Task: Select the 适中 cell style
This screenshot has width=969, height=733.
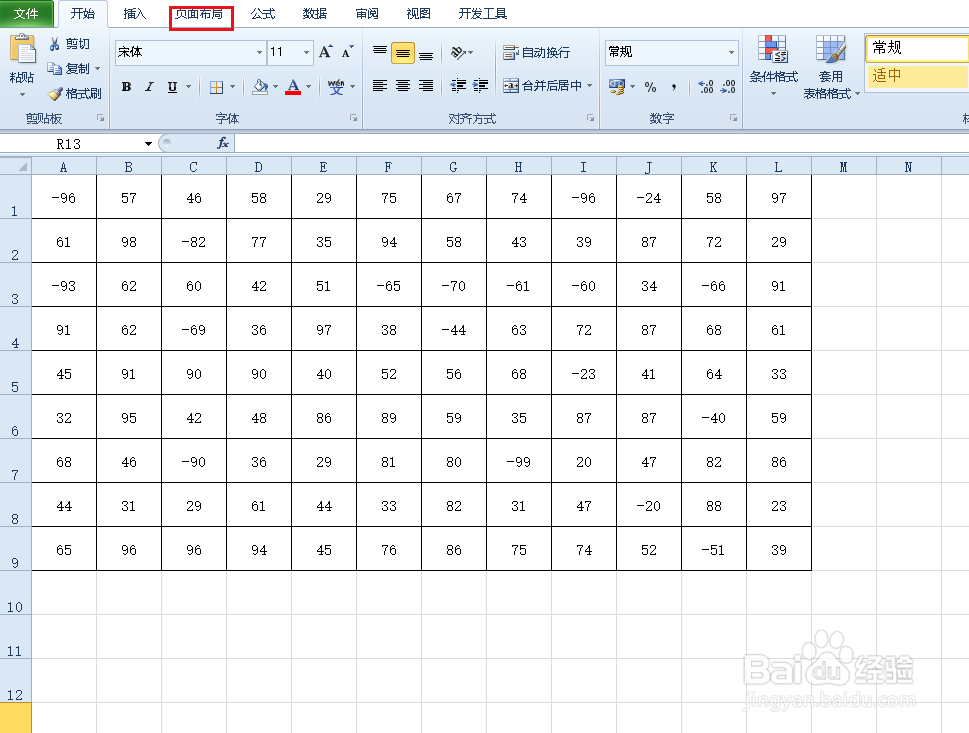Action: tap(915, 75)
